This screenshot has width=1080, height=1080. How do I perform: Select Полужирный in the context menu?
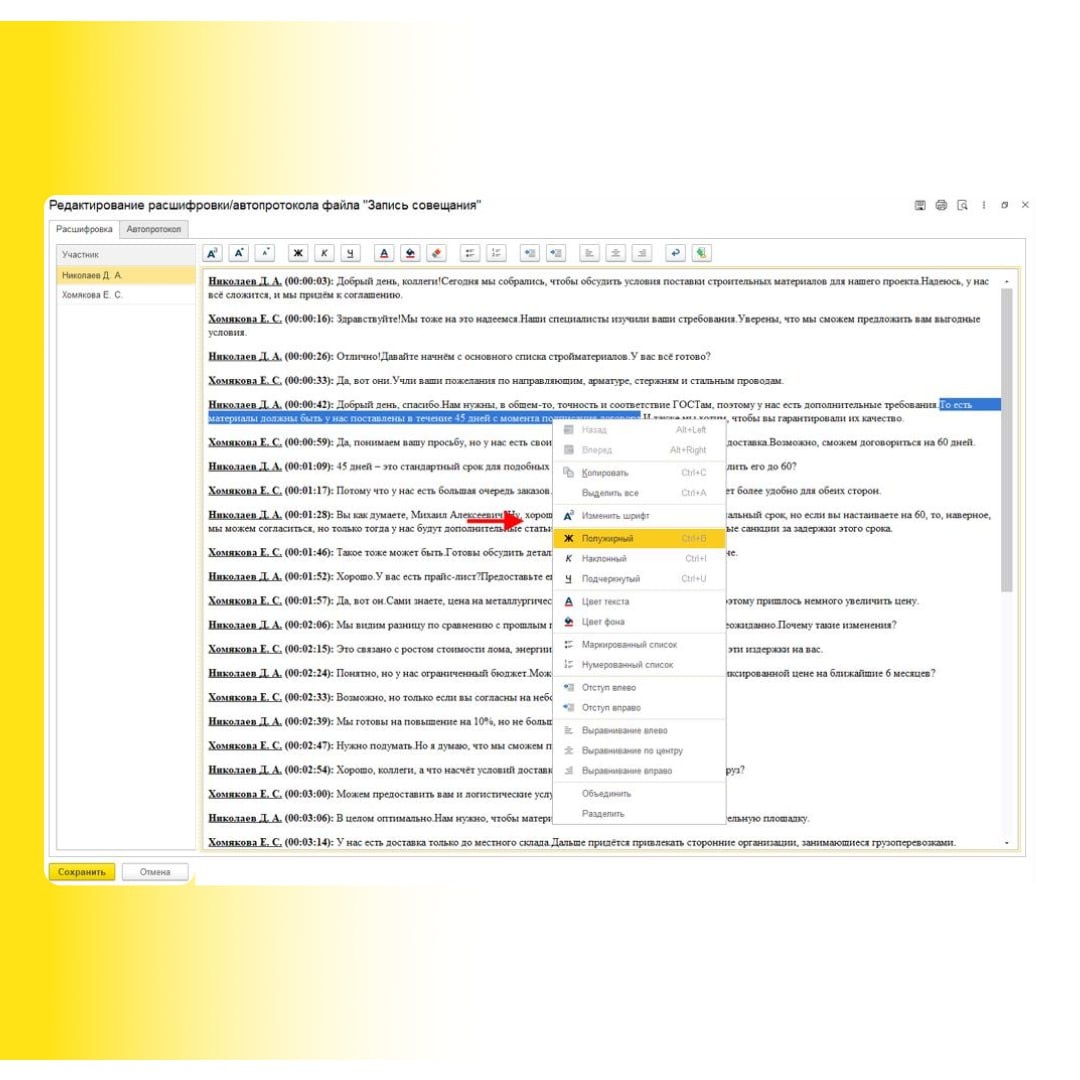(639, 539)
